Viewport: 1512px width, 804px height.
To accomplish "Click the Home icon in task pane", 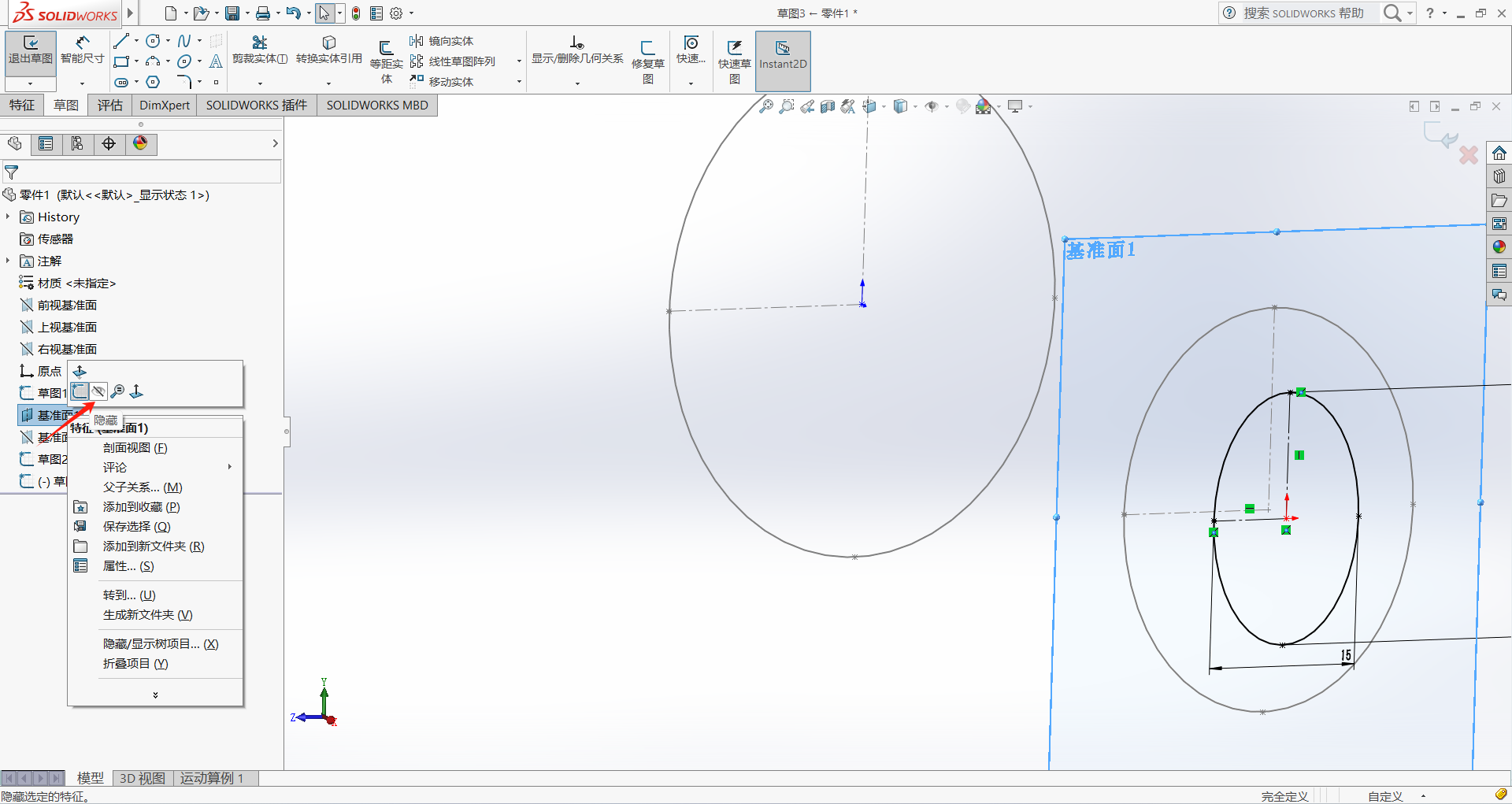I will (1499, 153).
